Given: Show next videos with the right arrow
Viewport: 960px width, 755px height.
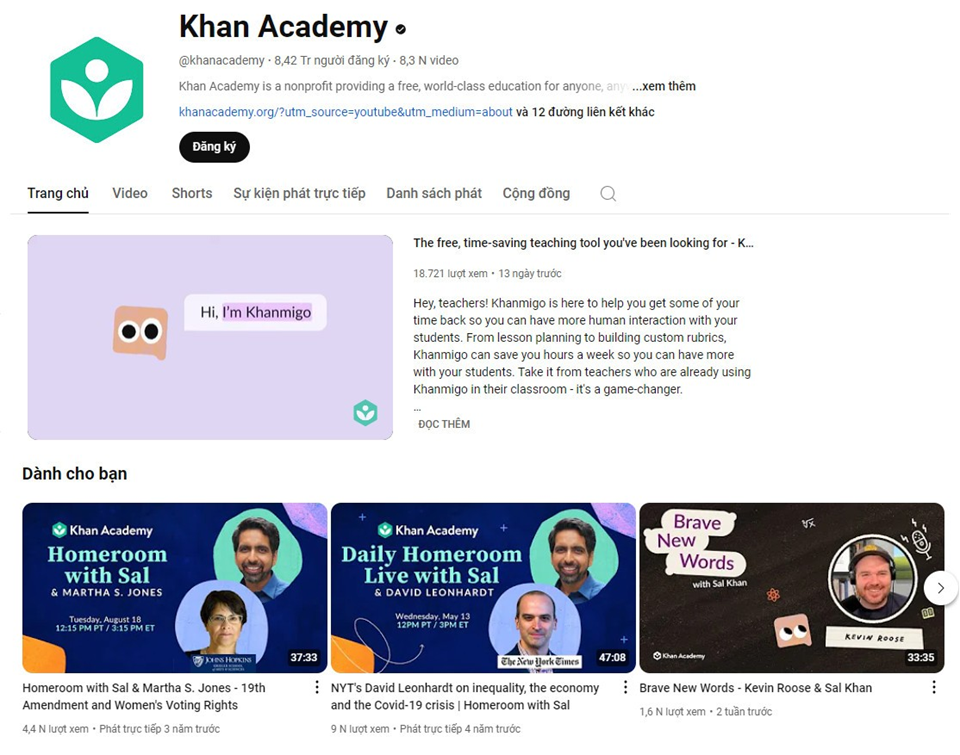Looking at the screenshot, I should click(940, 588).
